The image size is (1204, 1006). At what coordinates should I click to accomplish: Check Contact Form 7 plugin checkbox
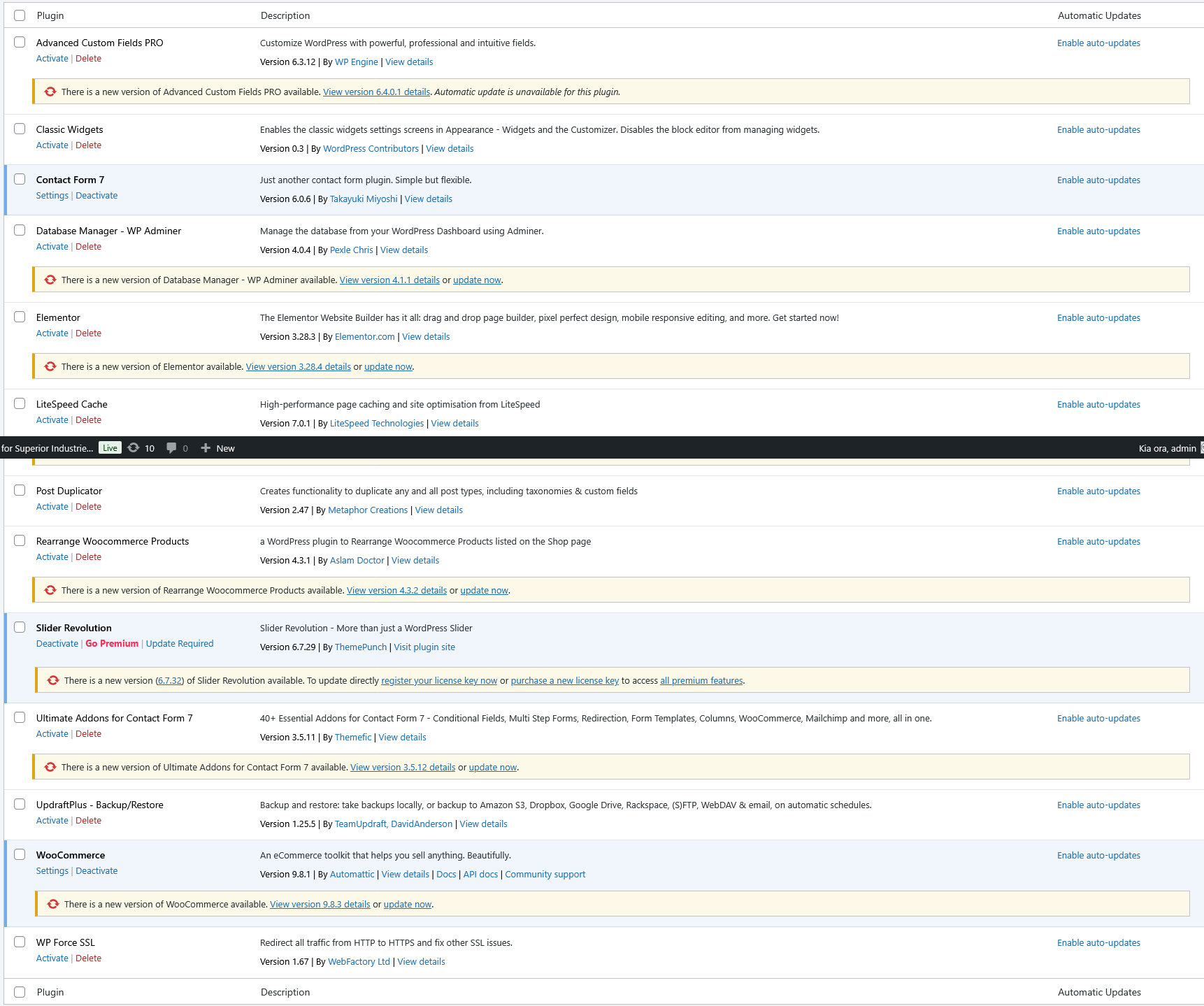(x=20, y=179)
